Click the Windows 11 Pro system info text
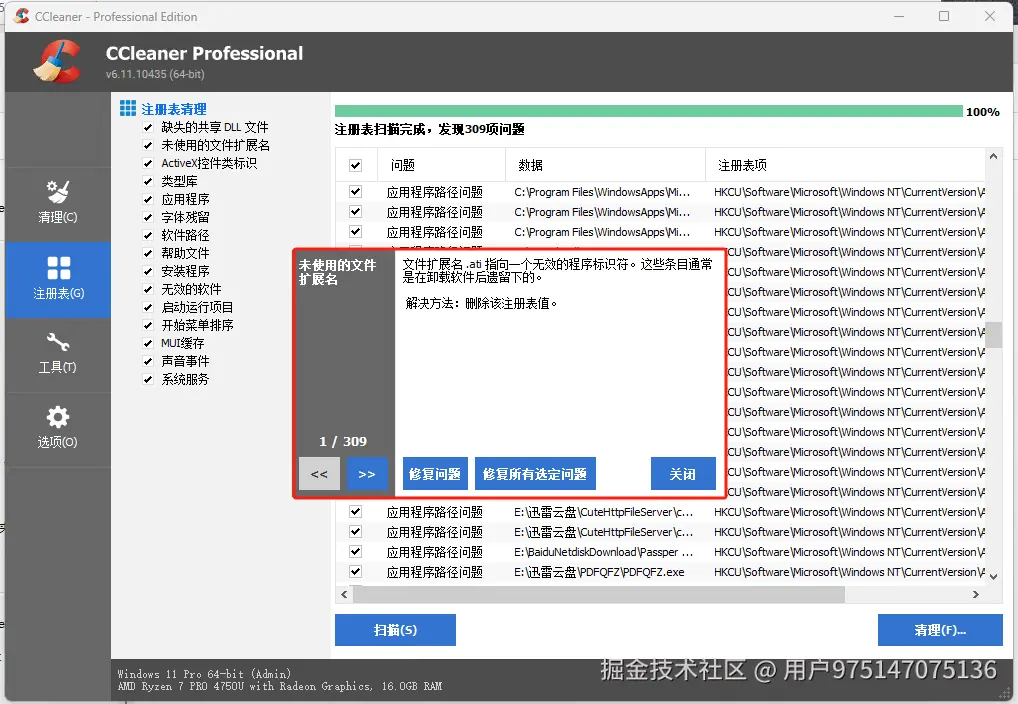The width and height of the screenshot is (1018, 704). tap(205, 674)
